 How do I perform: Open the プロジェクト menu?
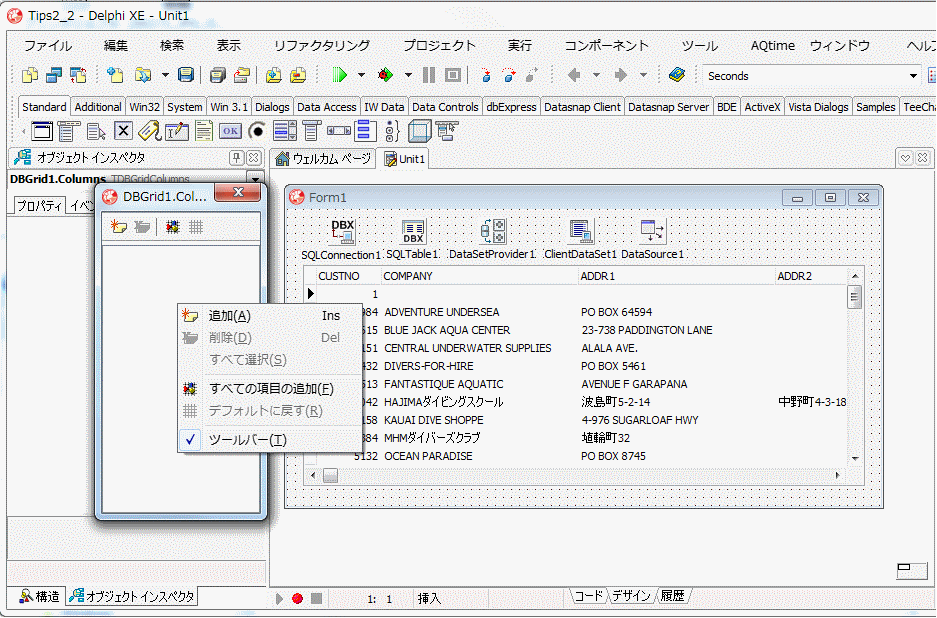pos(439,45)
